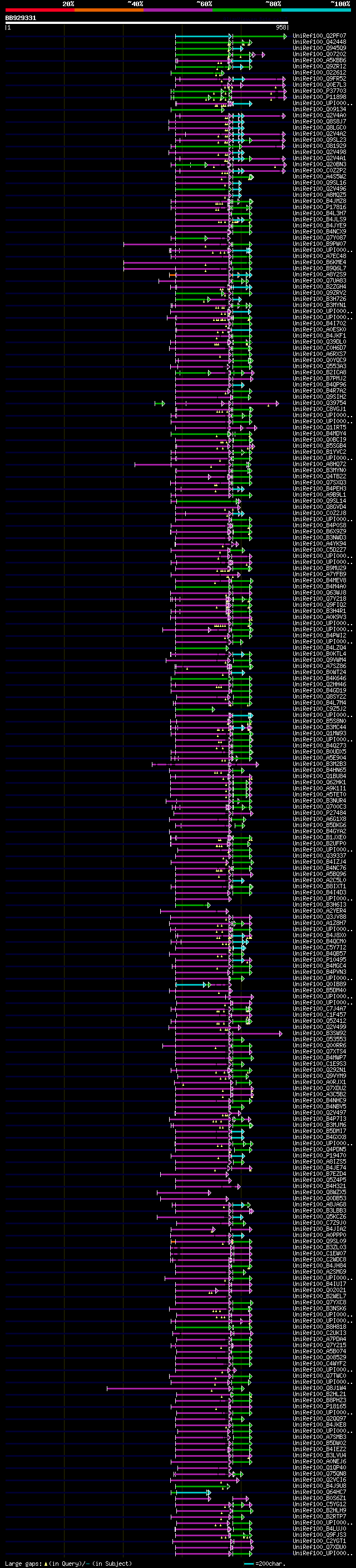
Task: Open hit UniRef100_Q9ZRI2
Action: coord(319,66)
